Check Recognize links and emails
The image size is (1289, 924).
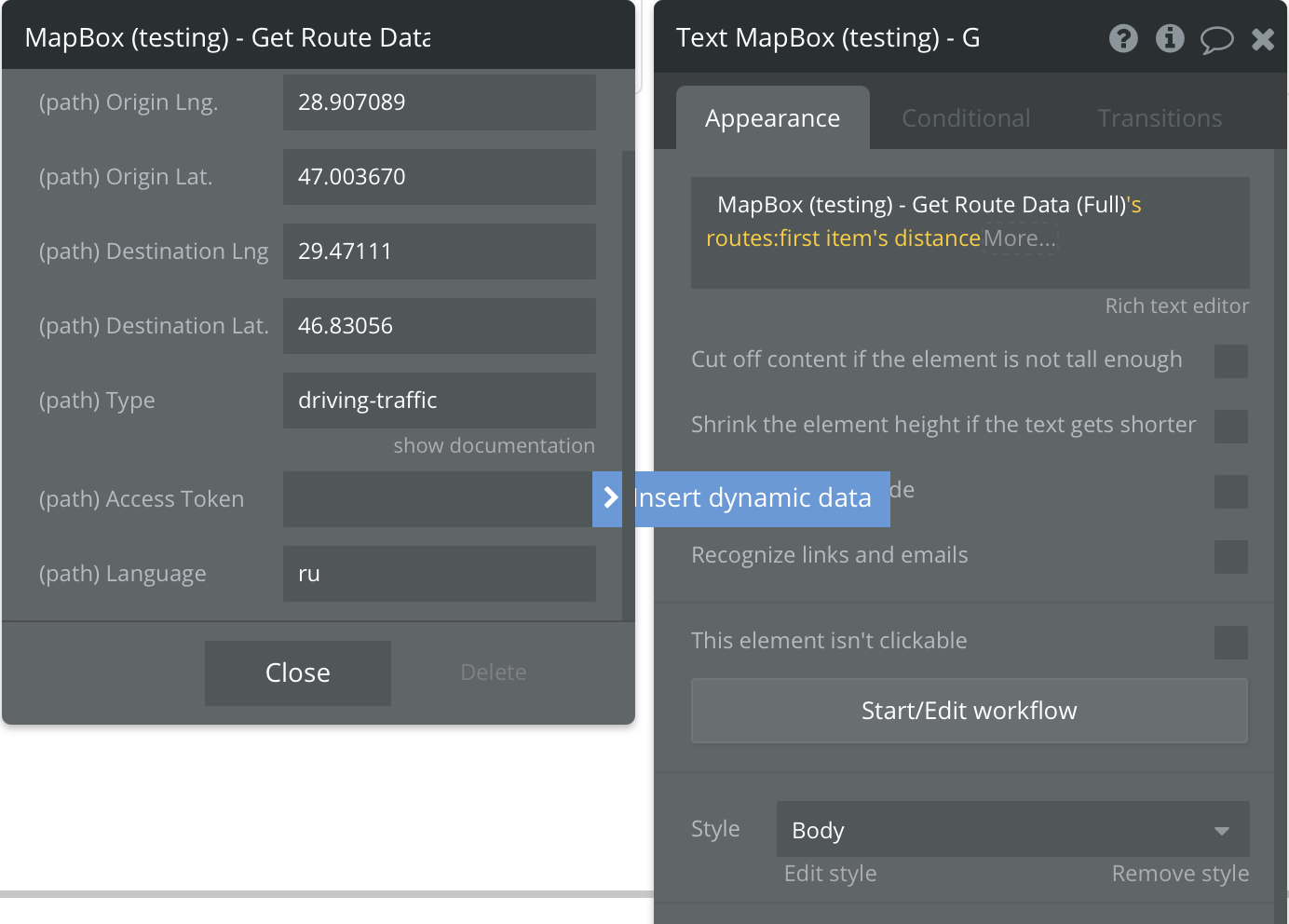point(1231,557)
